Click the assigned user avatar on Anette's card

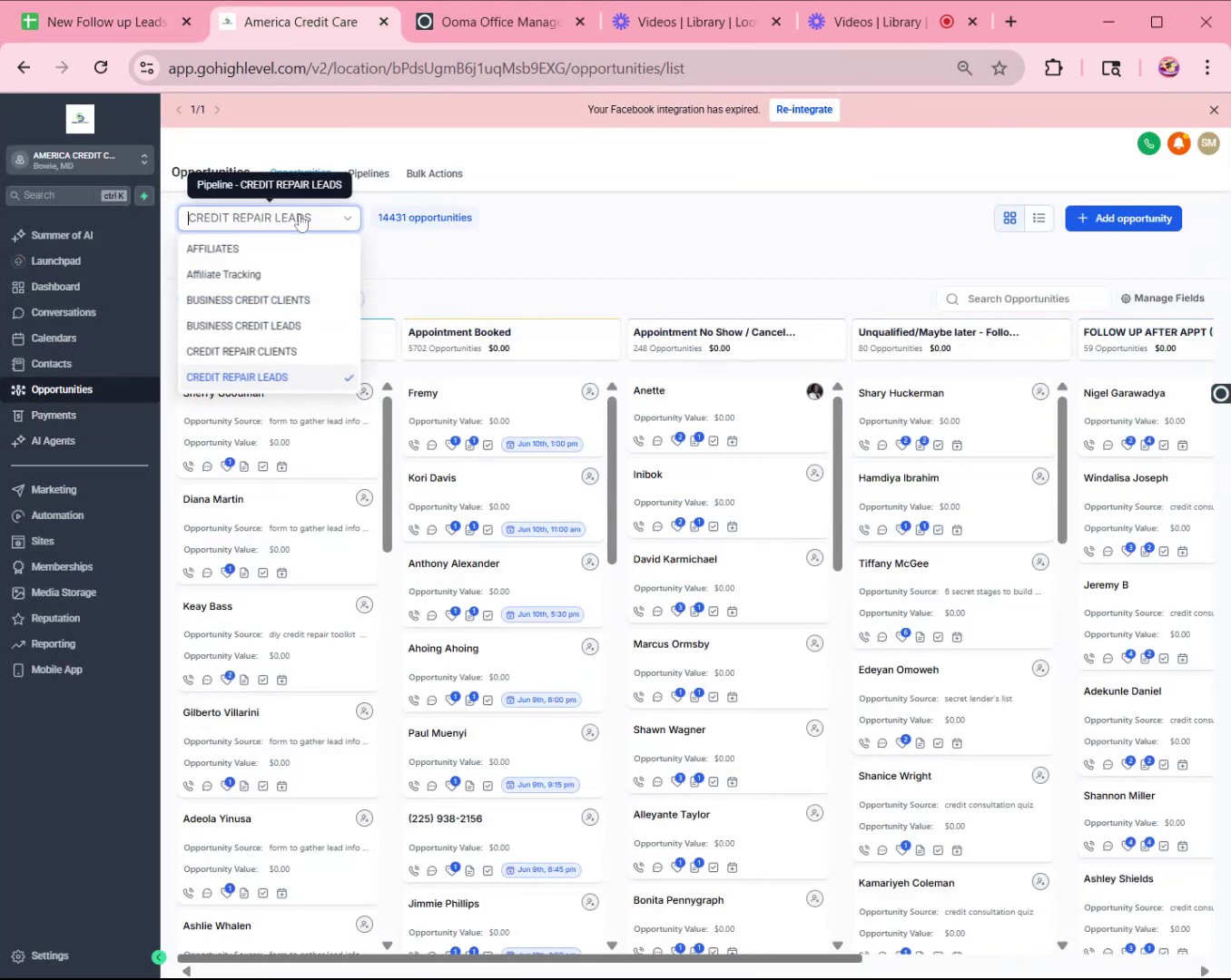(x=815, y=391)
